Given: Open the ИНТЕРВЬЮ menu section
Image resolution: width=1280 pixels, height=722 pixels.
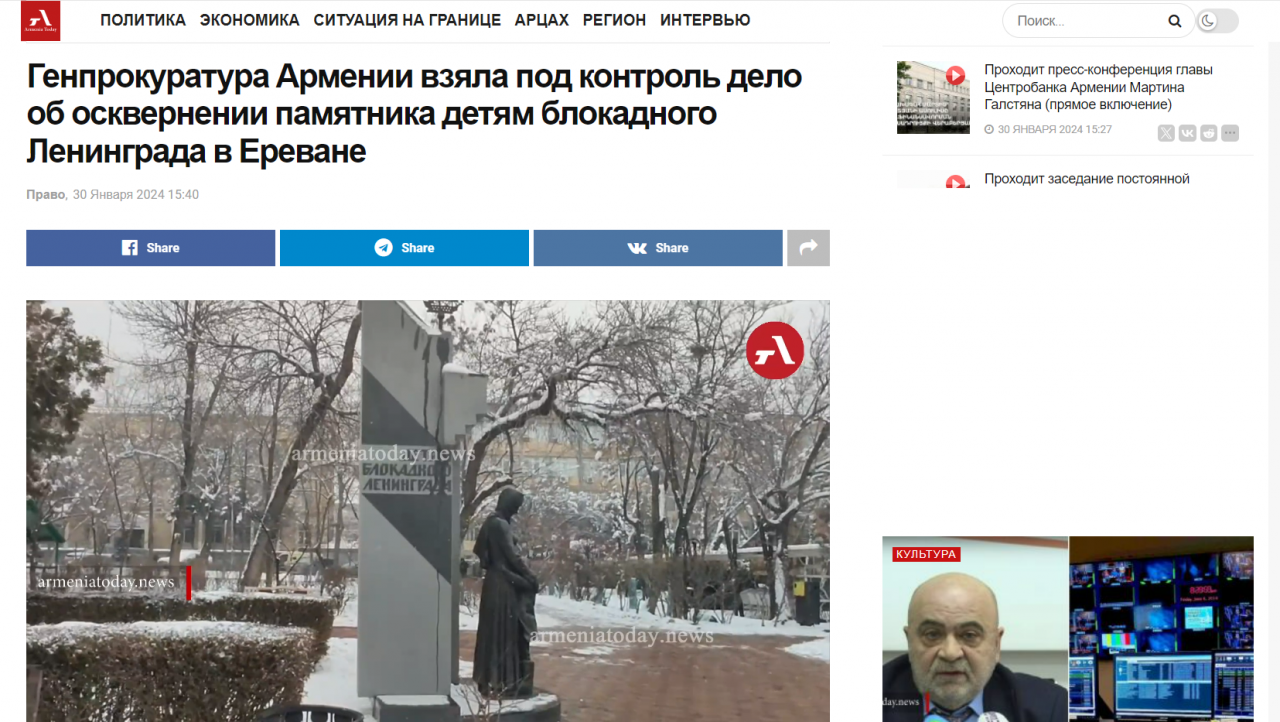Looking at the screenshot, I should click(x=705, y=20).
